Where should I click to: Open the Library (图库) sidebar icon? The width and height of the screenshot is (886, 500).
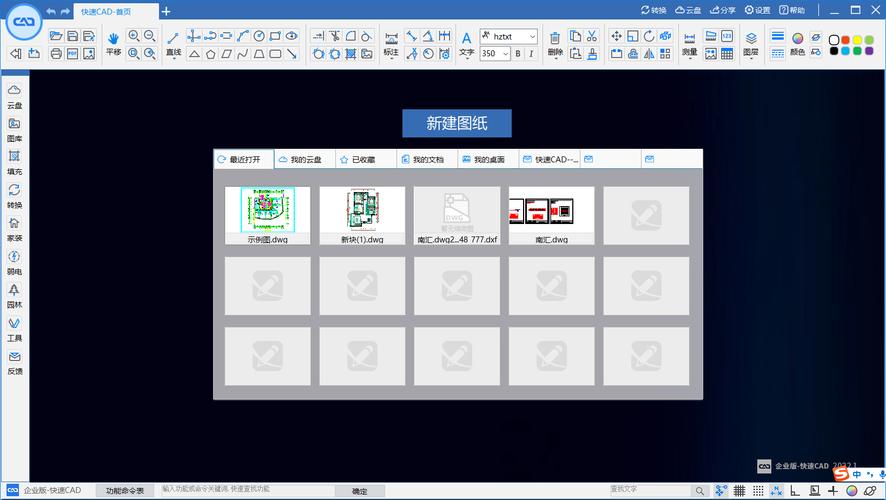coord(14,129)
